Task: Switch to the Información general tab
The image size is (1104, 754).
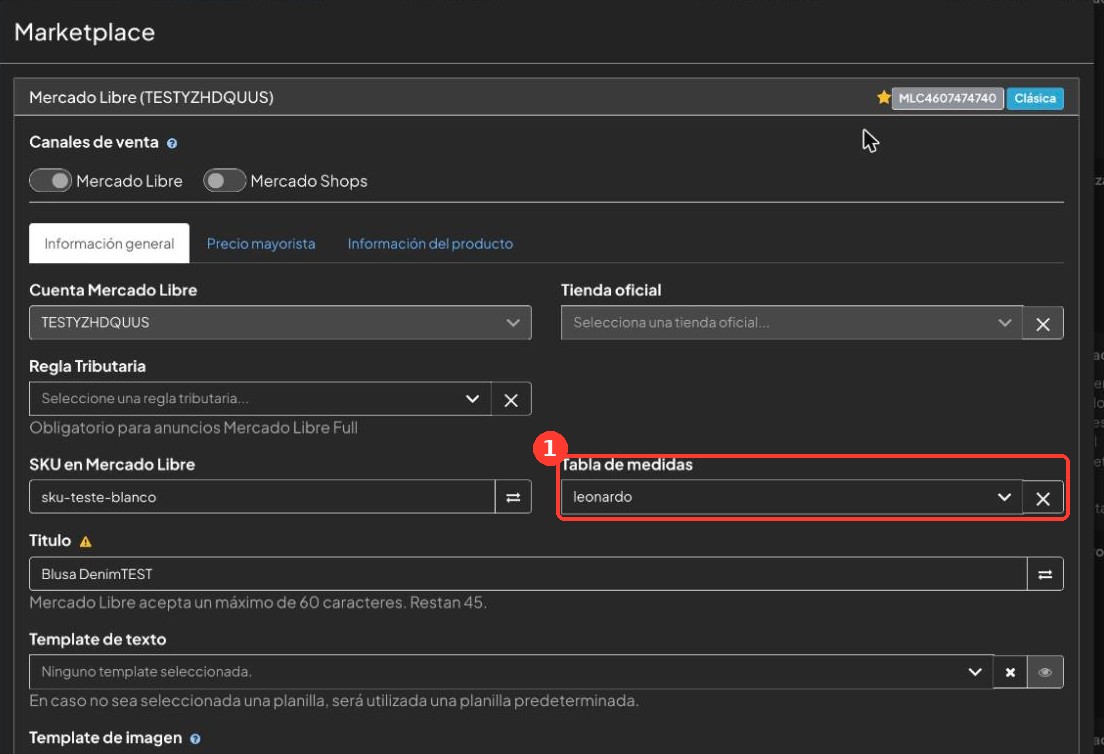Action: 109,244
